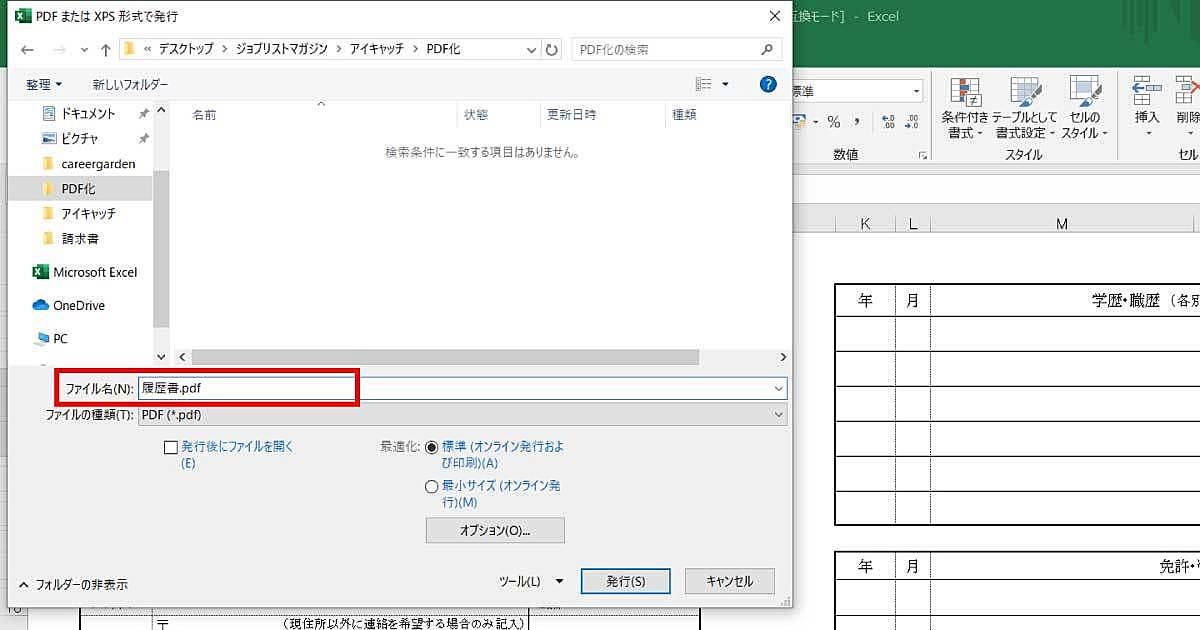The image size is (1200, 630).
Task: Click the search magnifier icon in the dialog
Action: coord(767,49)
